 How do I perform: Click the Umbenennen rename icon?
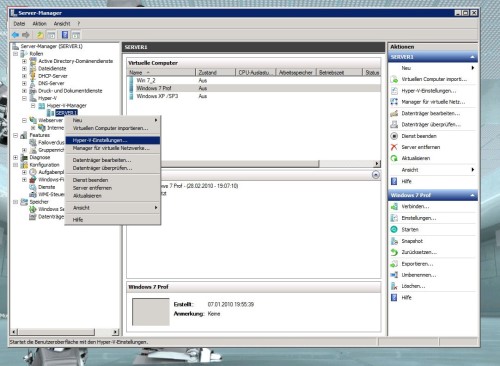pos(394,275)
